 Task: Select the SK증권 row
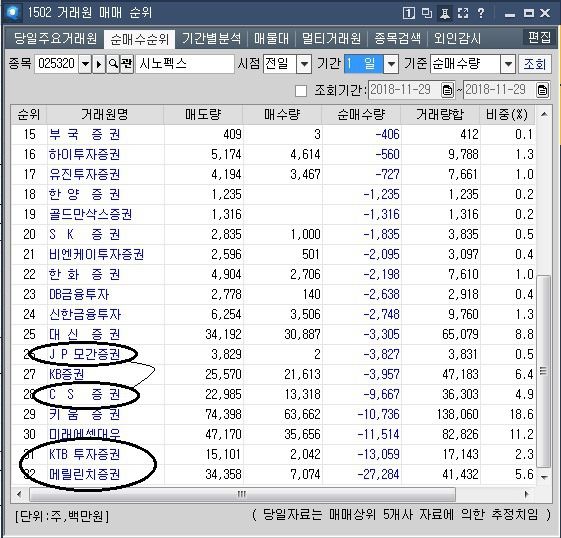(273, 235)
